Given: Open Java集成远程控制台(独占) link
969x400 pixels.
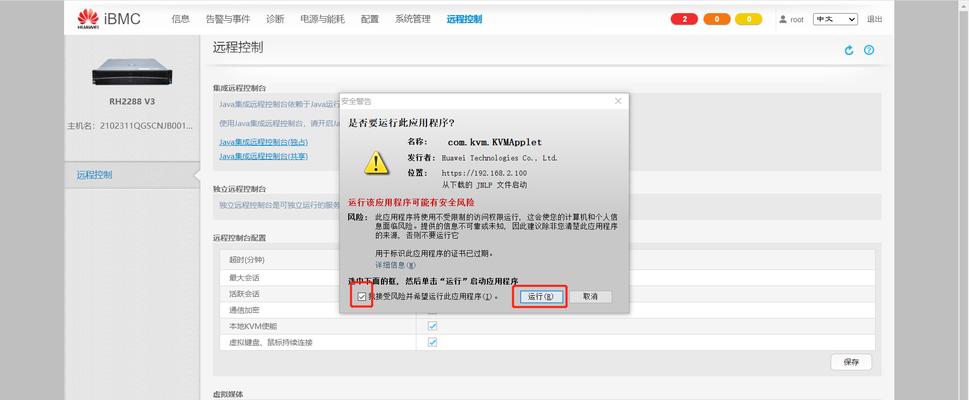Looking at the screenshot, I should 263,142.
